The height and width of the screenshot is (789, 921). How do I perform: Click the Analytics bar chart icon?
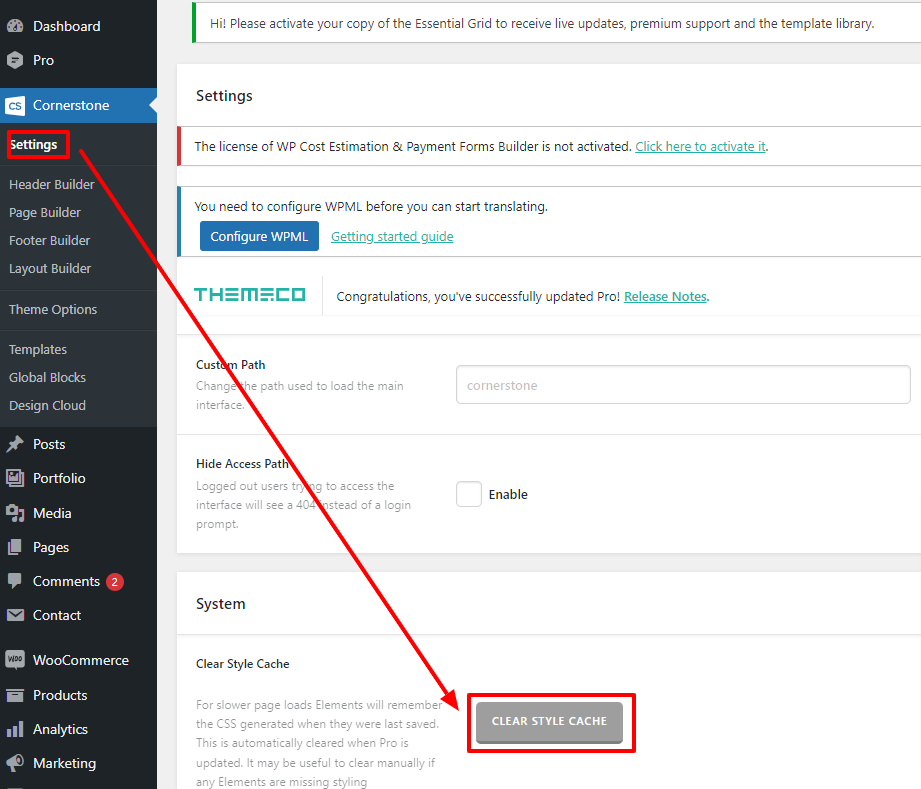click(x=15, y=729)
